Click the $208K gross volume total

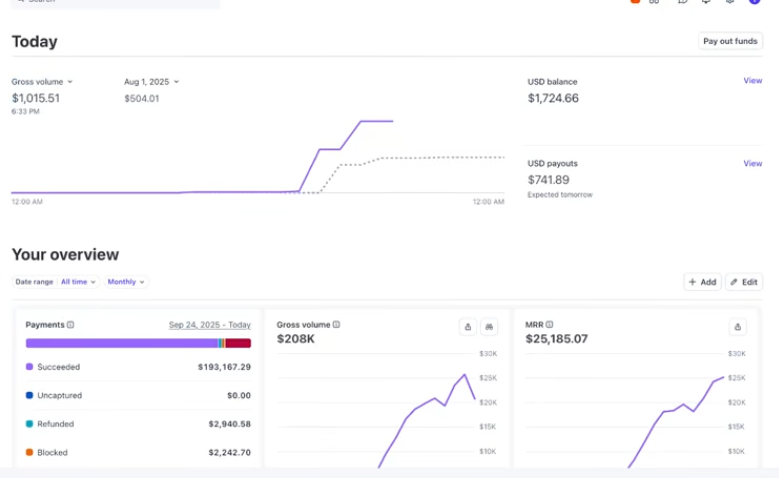click(x=296, y=339)
